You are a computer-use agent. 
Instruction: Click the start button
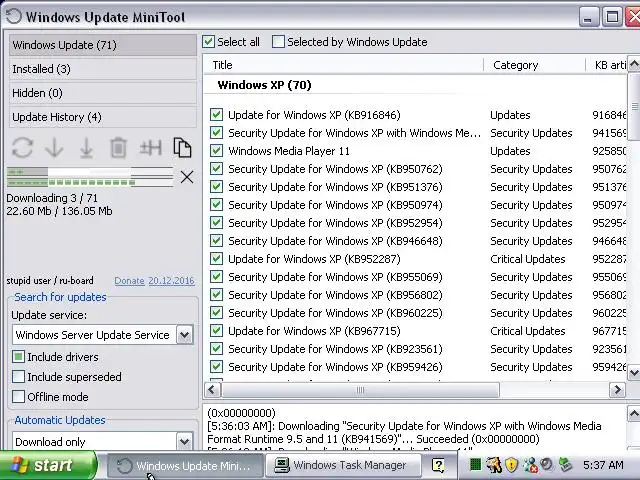48,465
